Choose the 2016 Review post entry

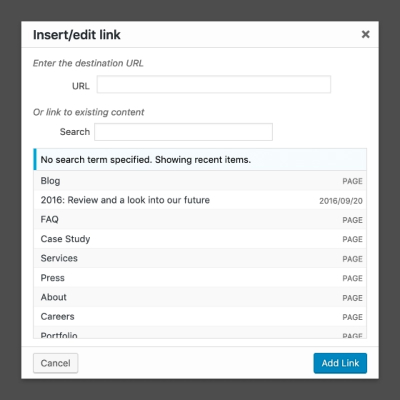pos(200,200)
